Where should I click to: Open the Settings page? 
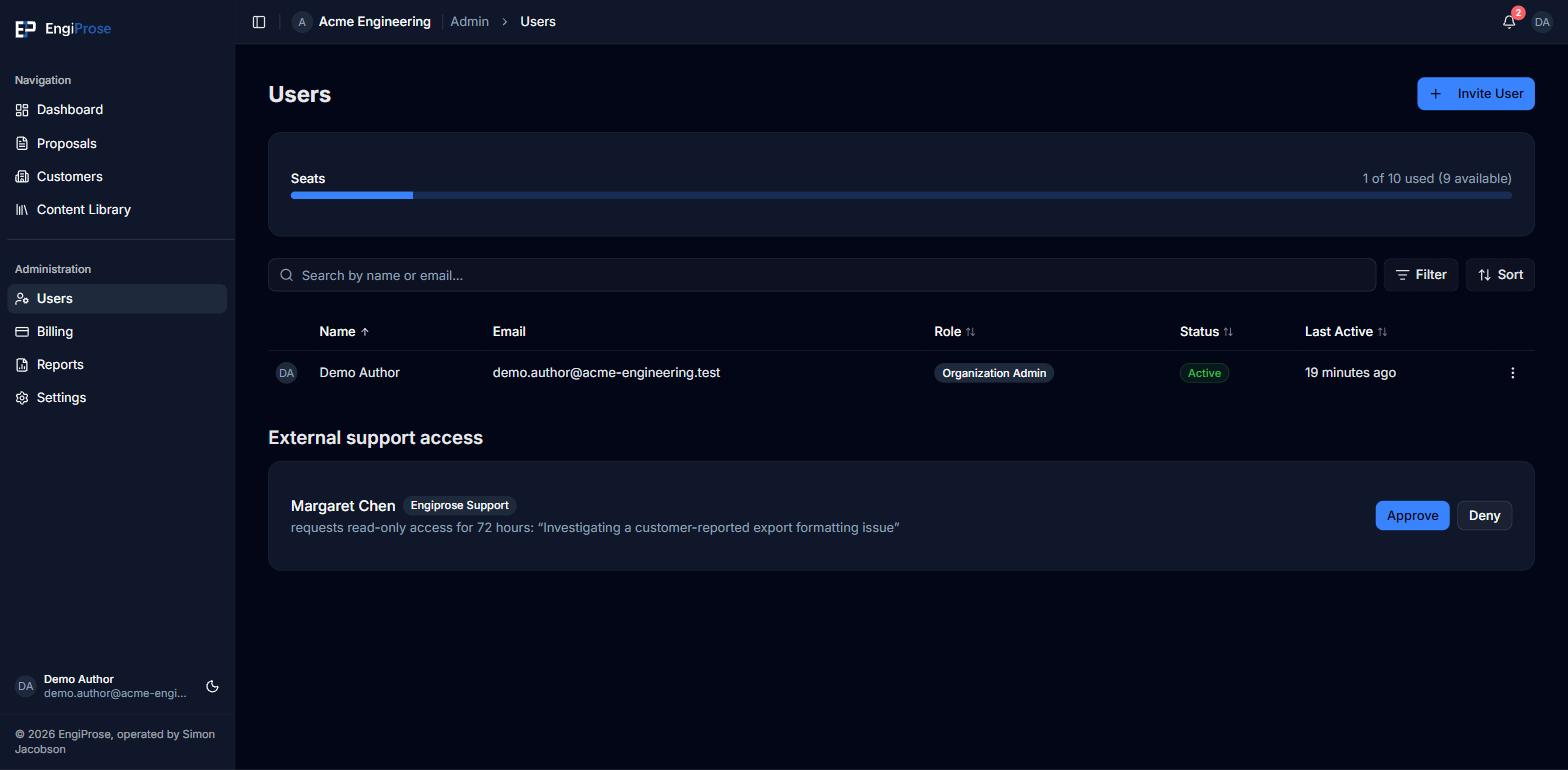pos(117,398)
